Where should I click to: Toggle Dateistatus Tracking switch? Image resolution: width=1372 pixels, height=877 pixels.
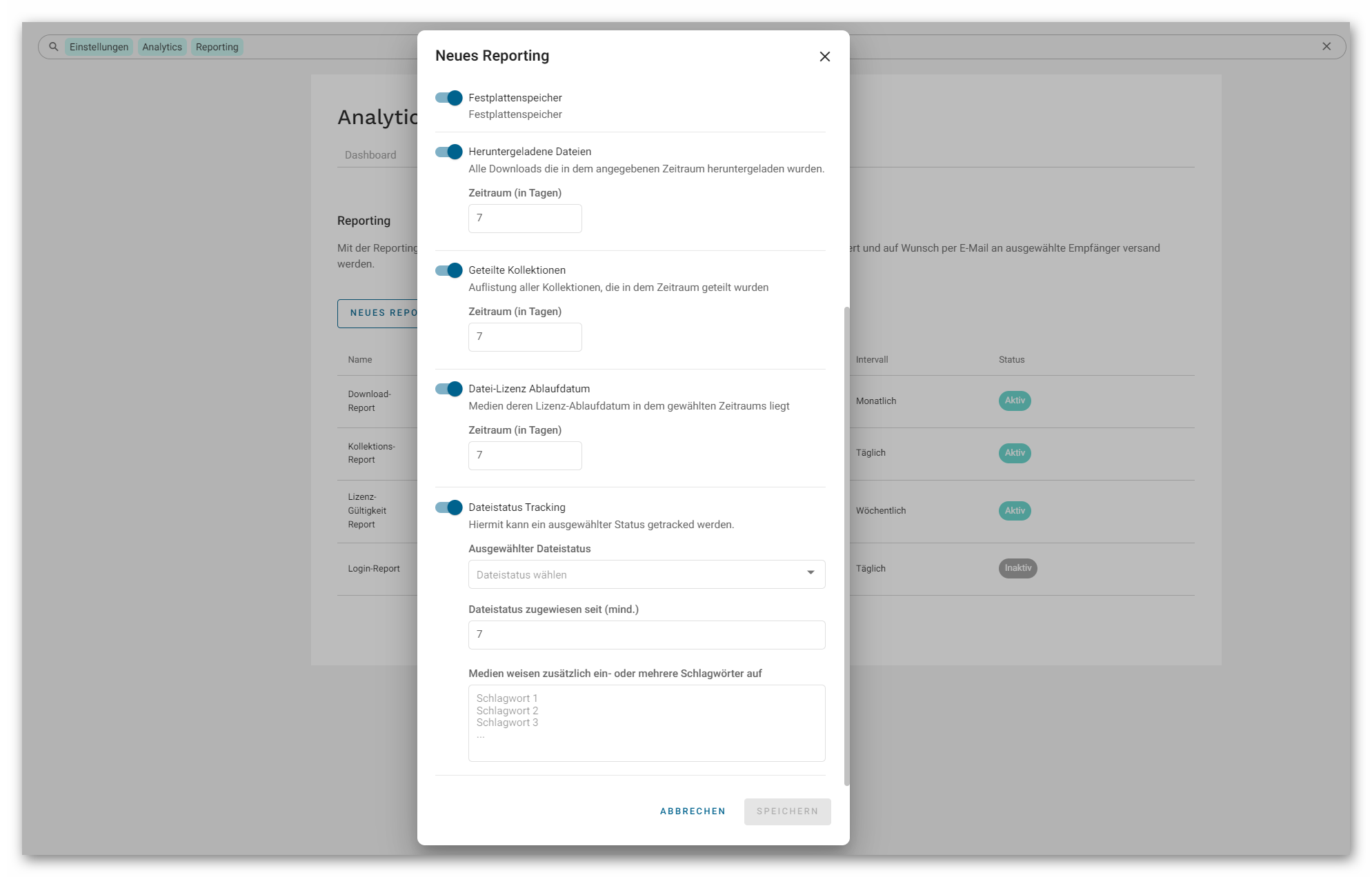(x=448, y=507)
